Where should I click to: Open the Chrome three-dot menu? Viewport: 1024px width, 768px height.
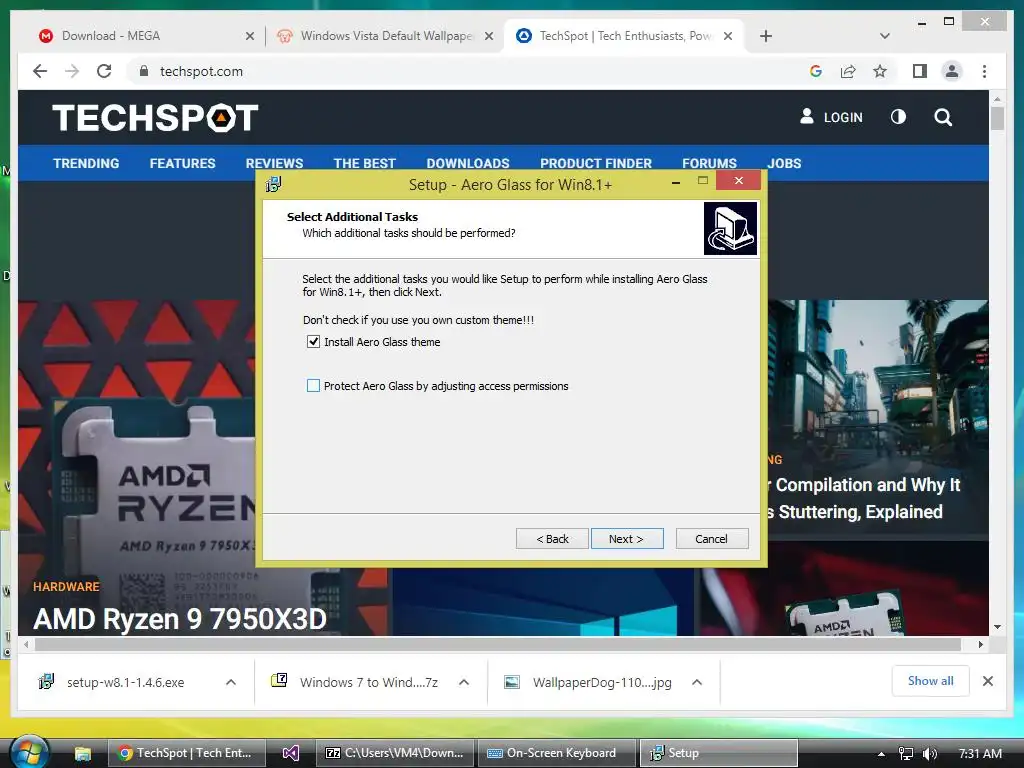coord(984,71)
